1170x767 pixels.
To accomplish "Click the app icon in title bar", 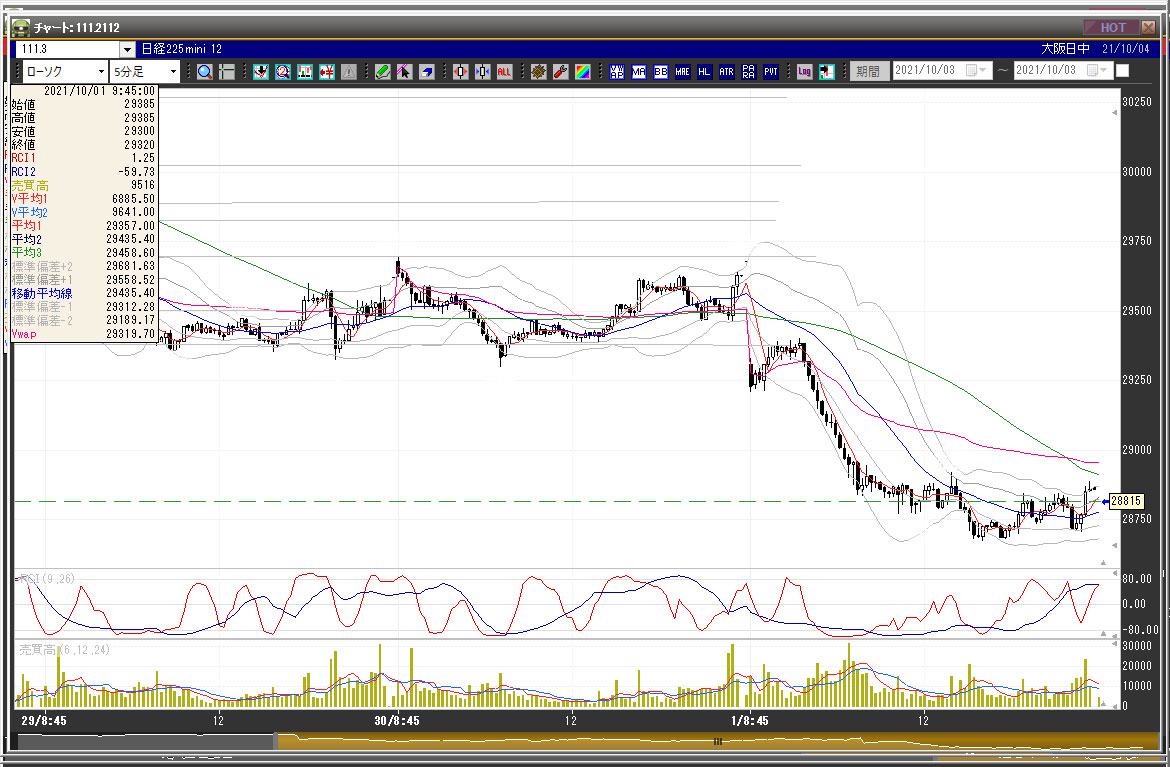I will 21,28.
